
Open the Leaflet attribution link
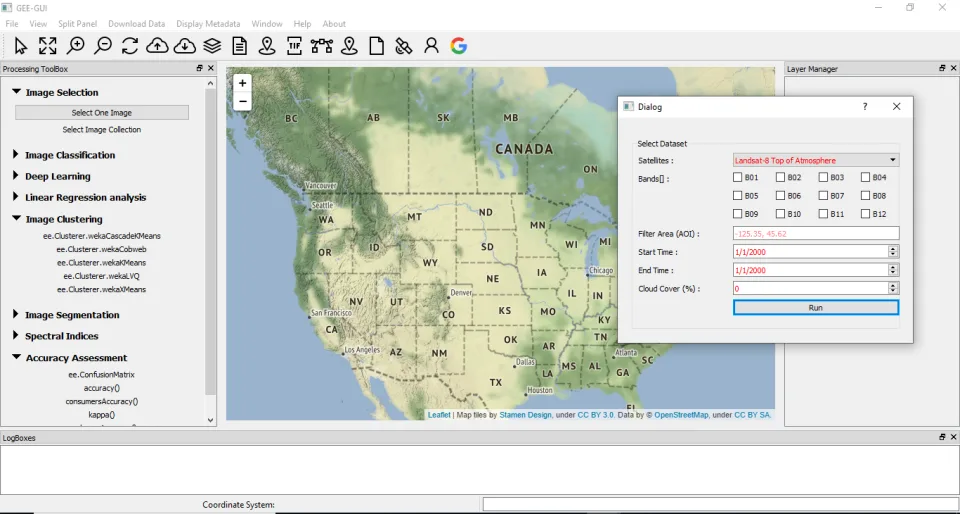439,415
